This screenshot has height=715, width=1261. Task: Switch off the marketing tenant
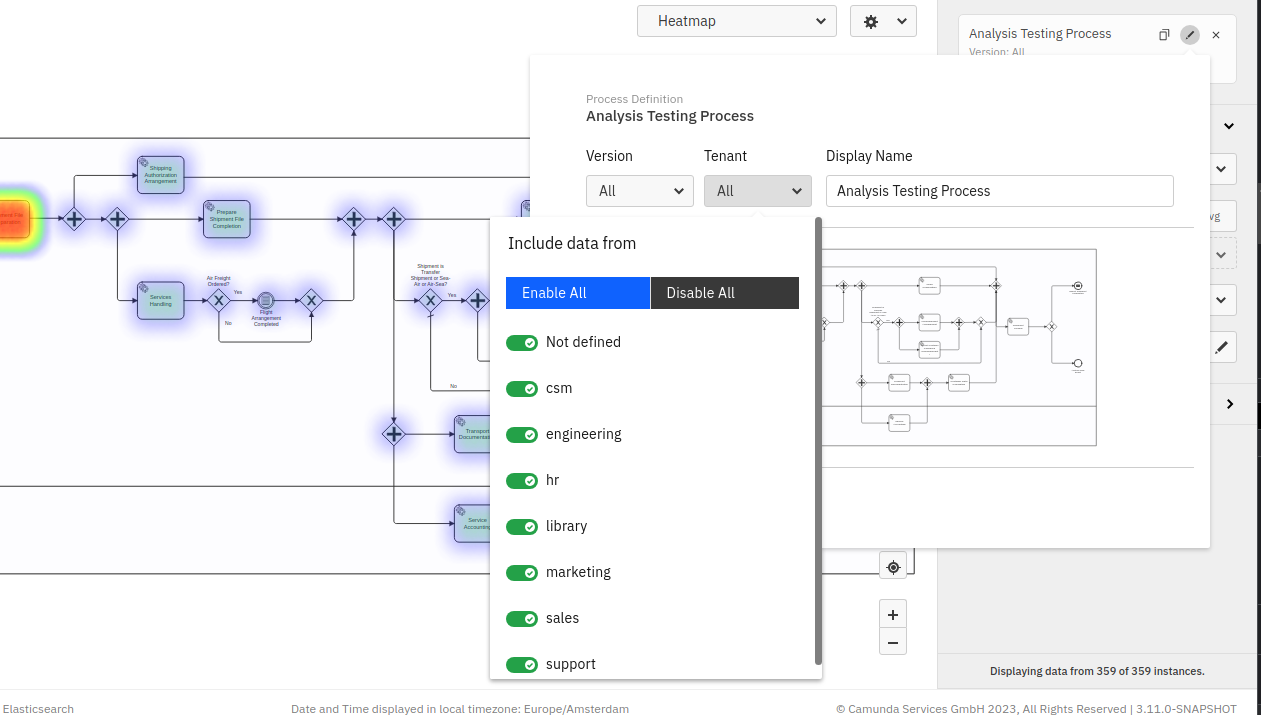pyautogui.click(x=522, y=573)
